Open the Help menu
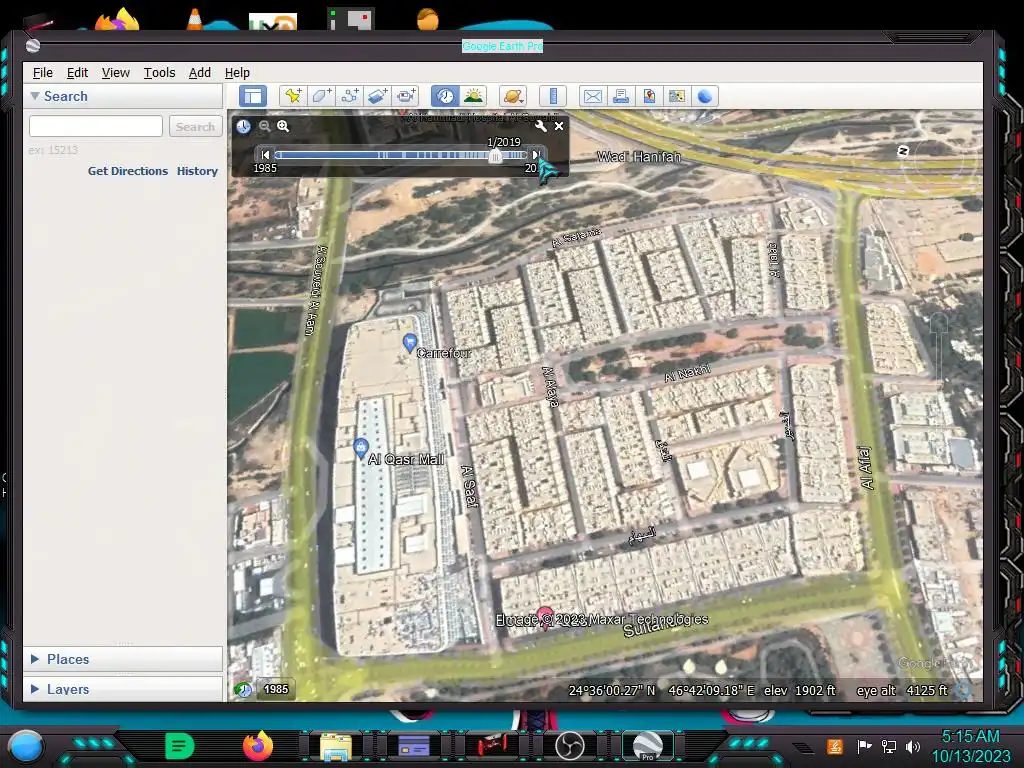Viewport: 1024px width, 768px height. [x=237, y=72]
